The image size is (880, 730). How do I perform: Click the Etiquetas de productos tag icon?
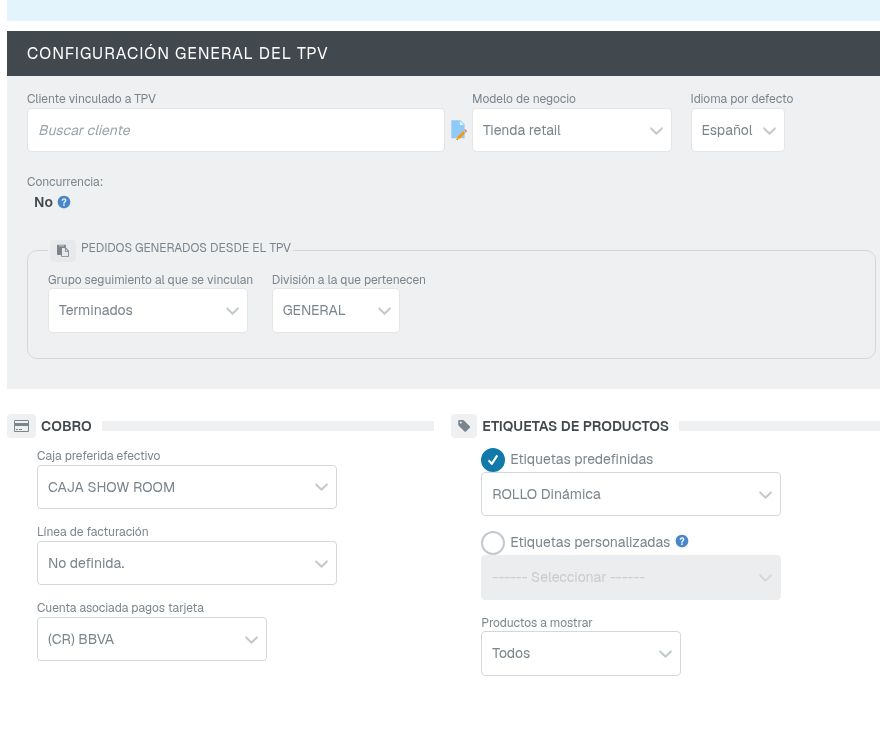point(464,426)
